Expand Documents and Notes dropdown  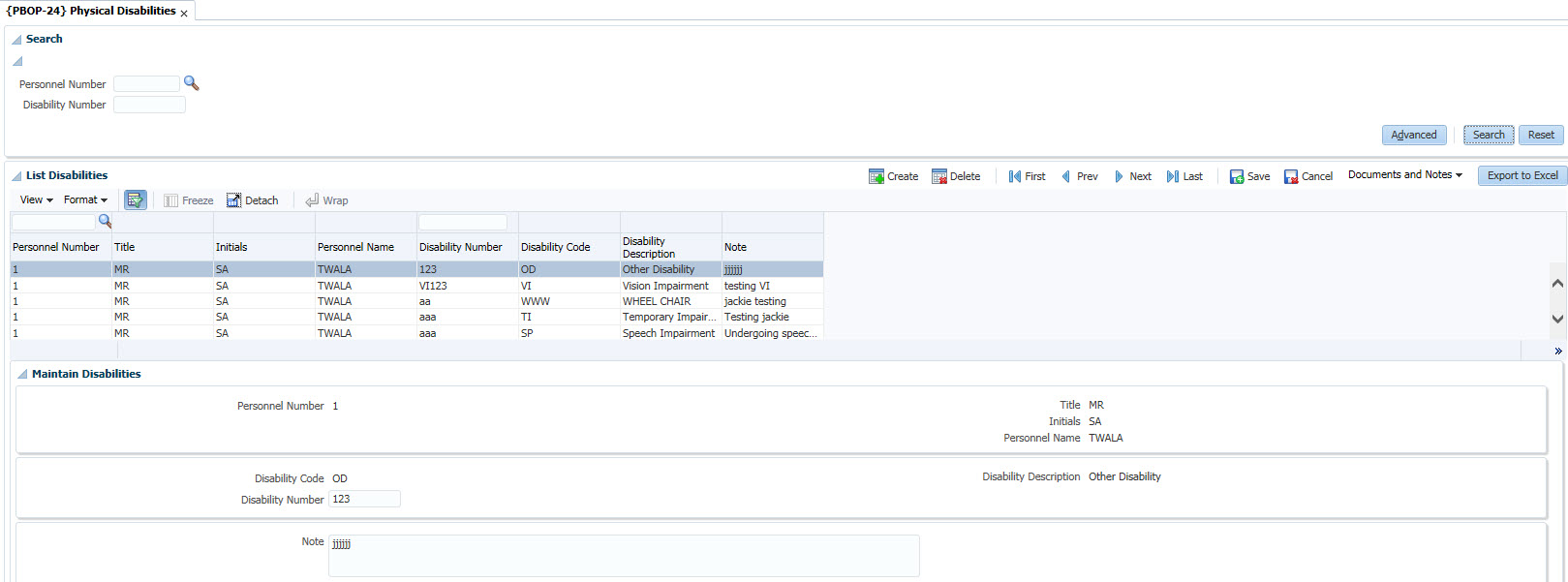pyautogui.click(x=1404, y=175)
